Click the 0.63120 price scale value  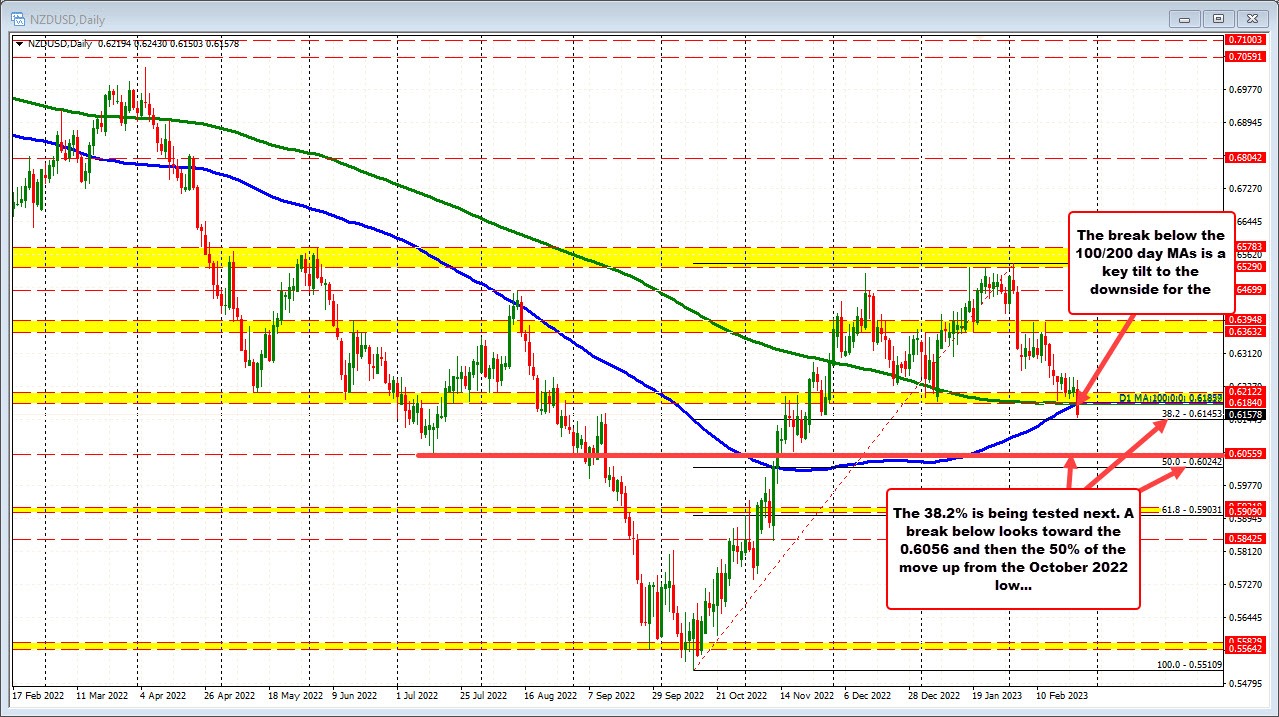point(1246,354)
